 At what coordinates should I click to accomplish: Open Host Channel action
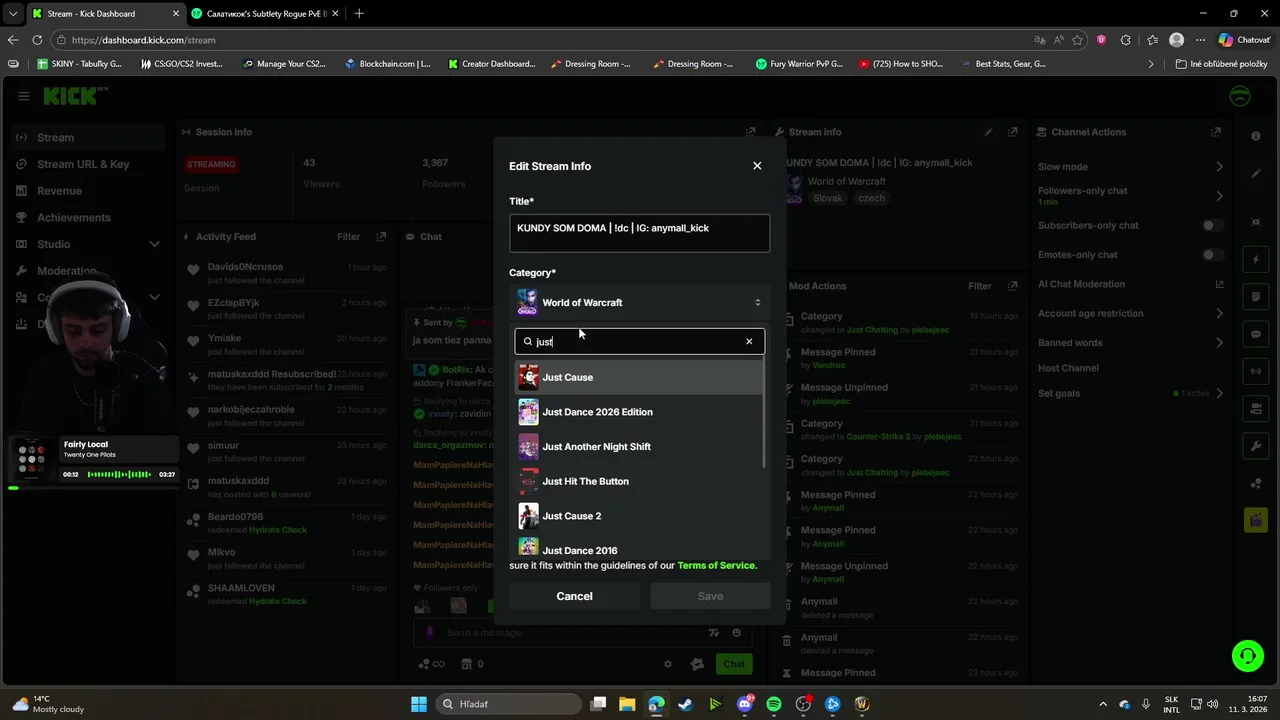point(1068,368)
